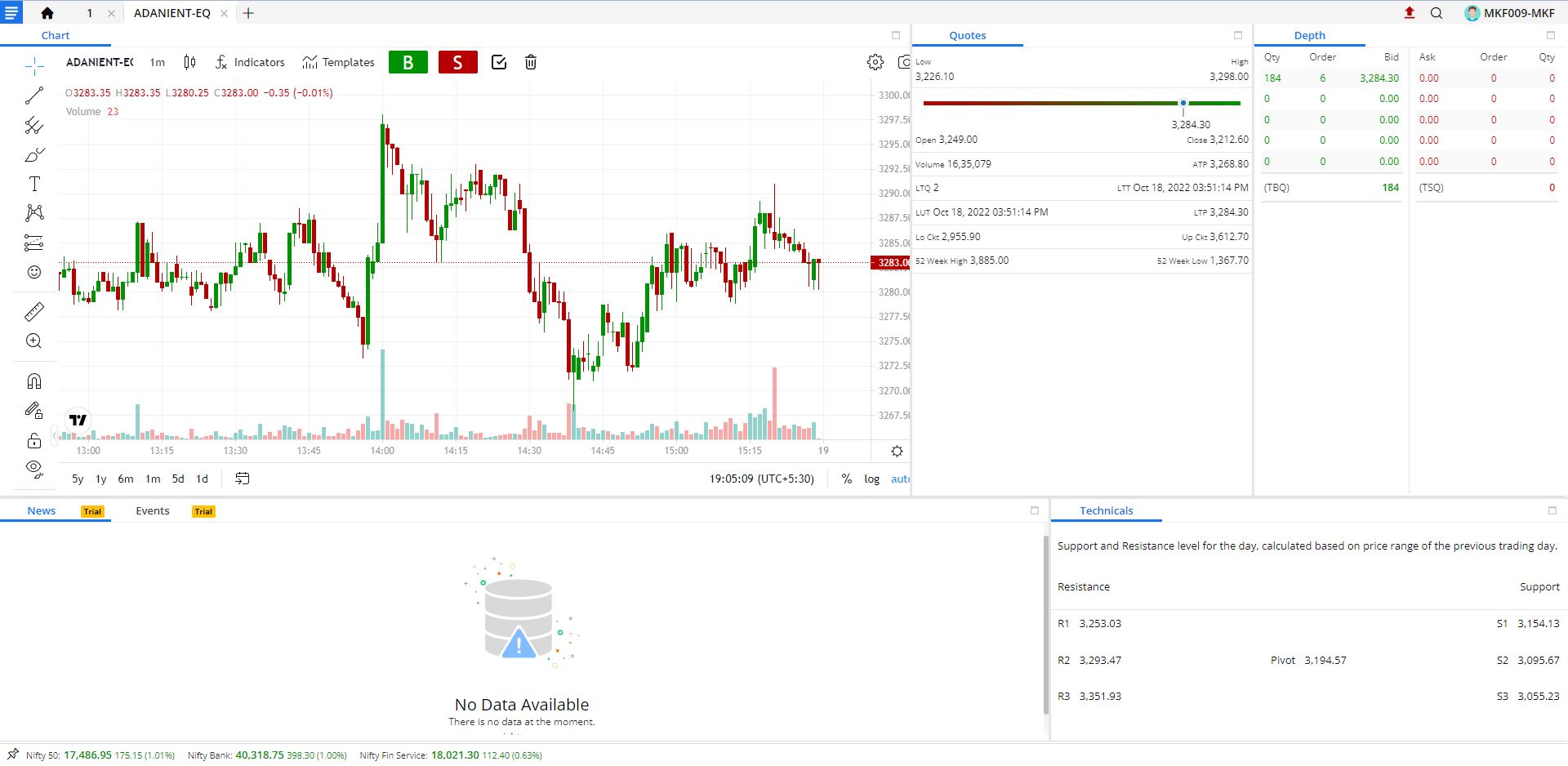This screenshot has width=1568, height=766.
Task: Toggle stay in drawing mode
Action: coord(34,411)
